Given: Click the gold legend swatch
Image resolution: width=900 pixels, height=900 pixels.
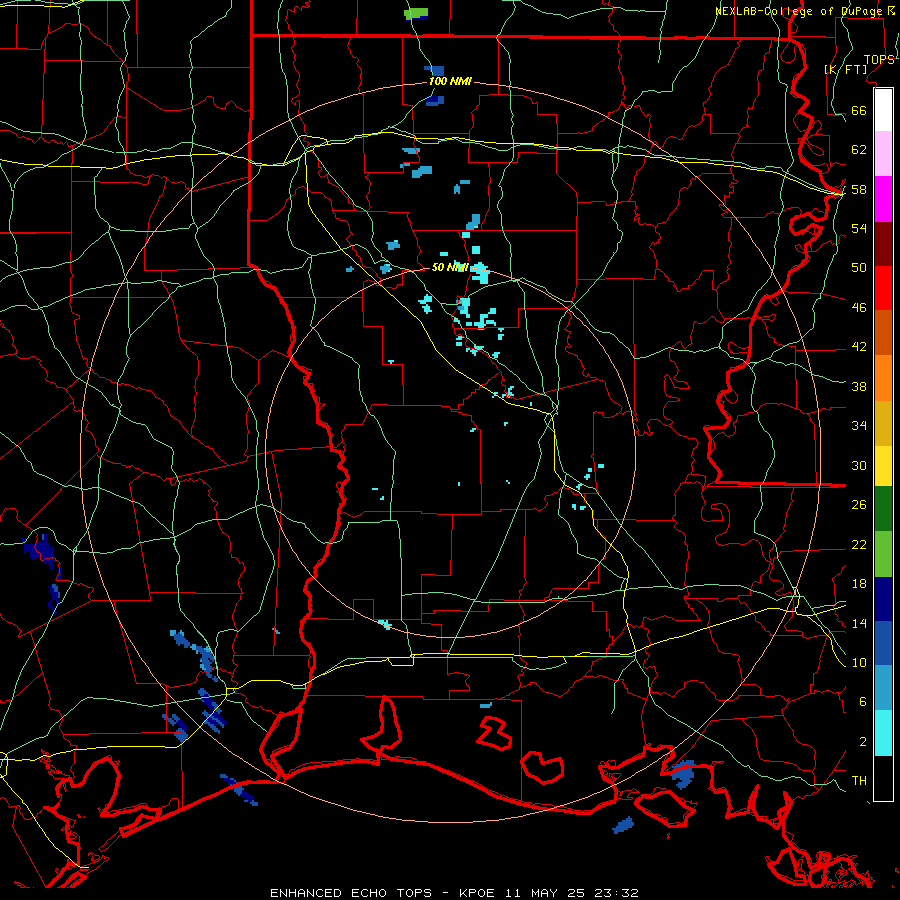Looking at the screenshot, I should pyautogui.click(x=883, y=423).
